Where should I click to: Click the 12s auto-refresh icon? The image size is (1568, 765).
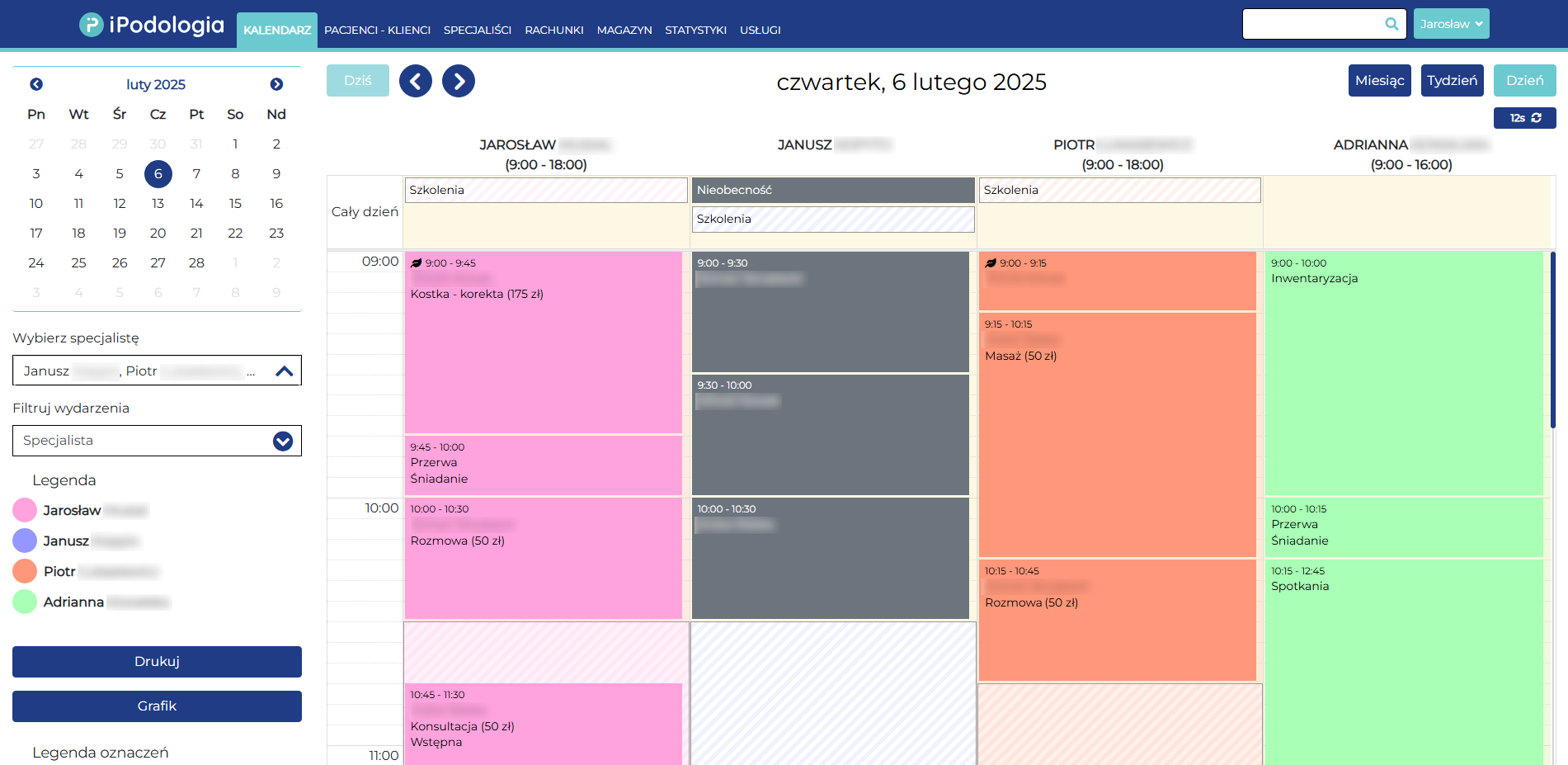1534,117
